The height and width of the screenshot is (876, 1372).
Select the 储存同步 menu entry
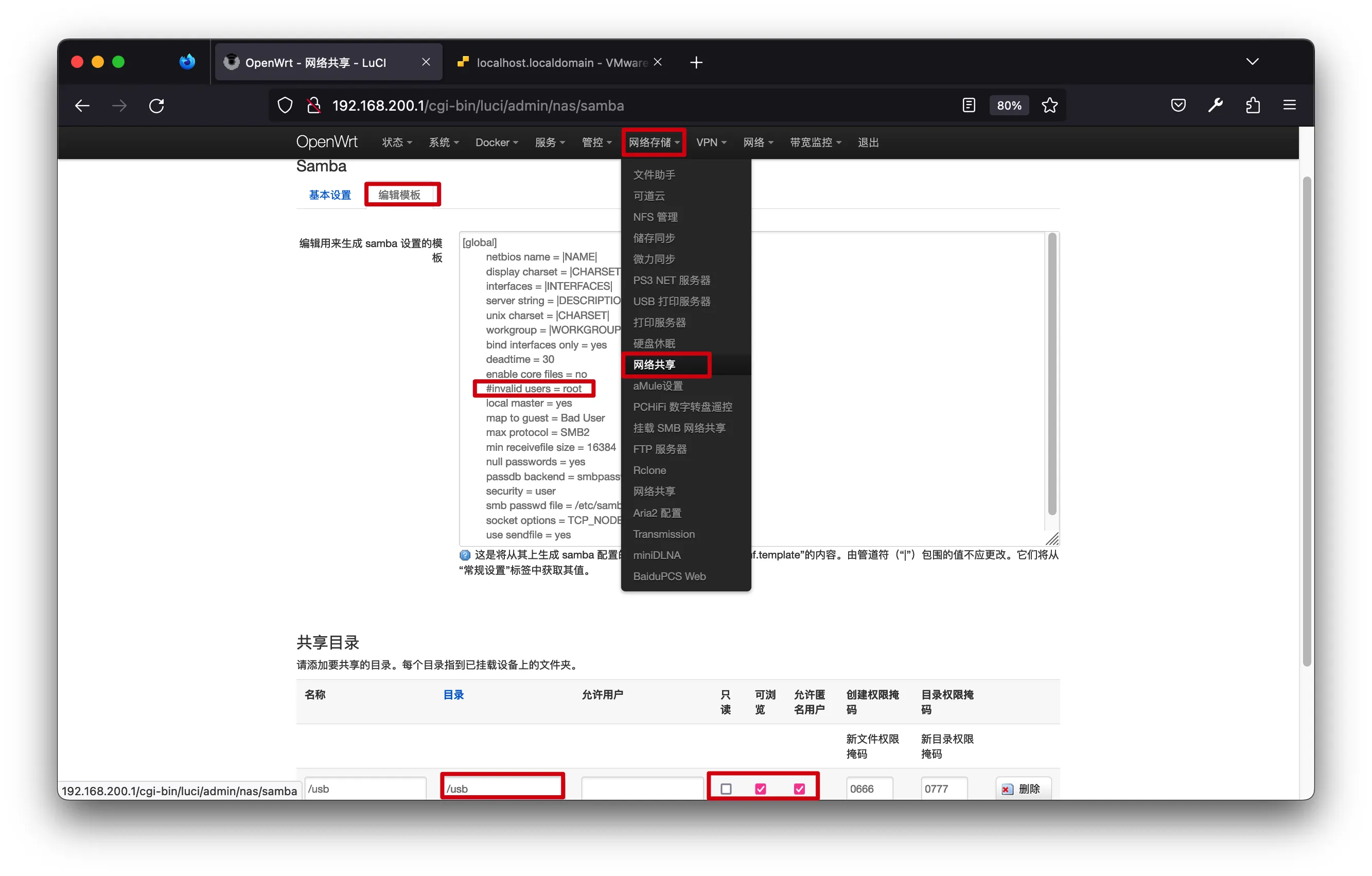(686, 238)
